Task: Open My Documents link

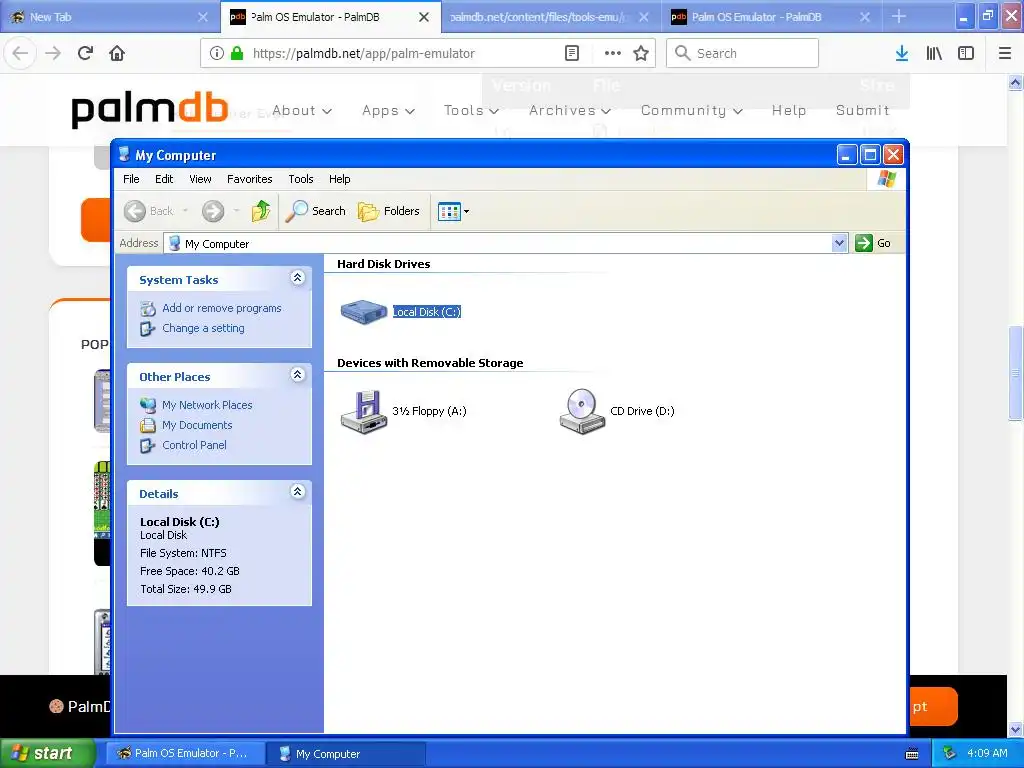Action: pos(197,425)
